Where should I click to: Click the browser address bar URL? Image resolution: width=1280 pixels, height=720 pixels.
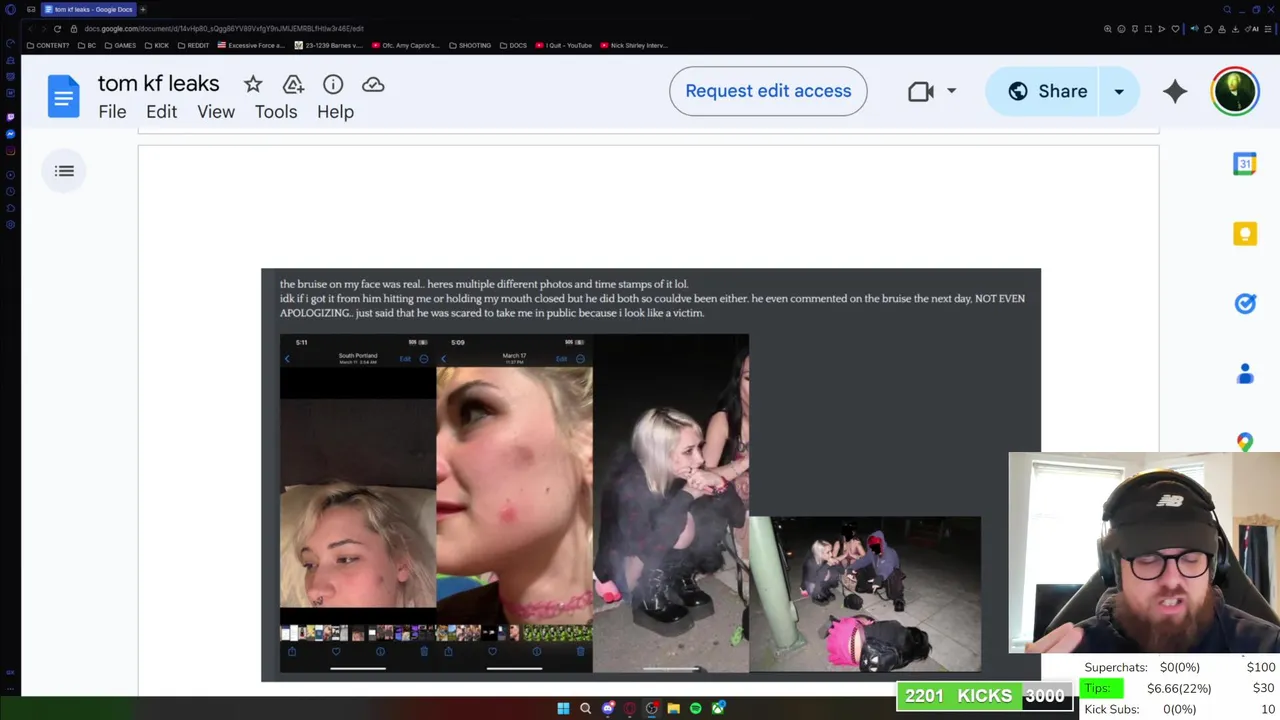(224, 29)
